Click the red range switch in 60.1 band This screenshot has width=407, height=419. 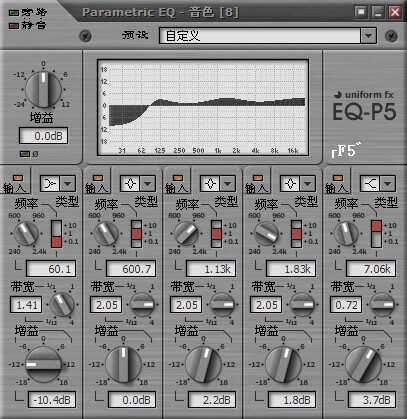pyautogui.click(x=56, y=242)
